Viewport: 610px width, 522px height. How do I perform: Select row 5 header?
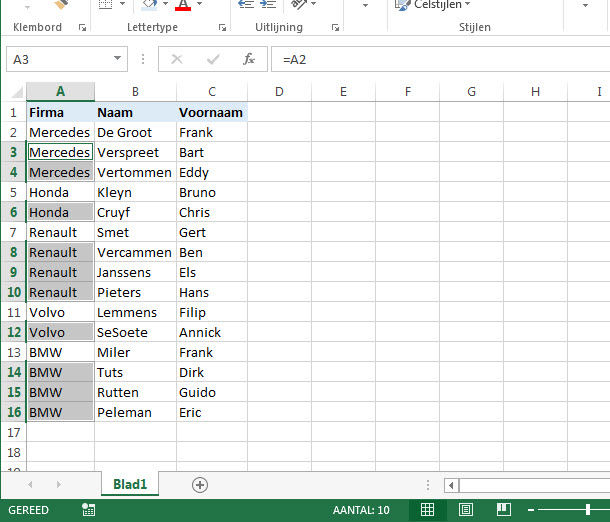13,193
